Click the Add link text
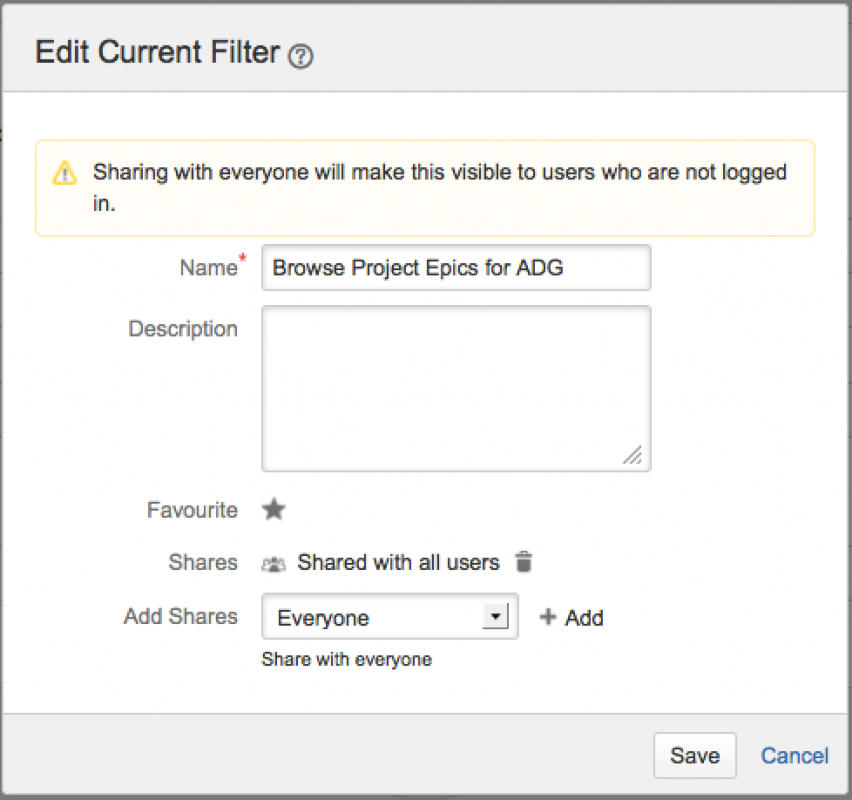This screenshot has width=852, height=800. tap(584, 618)
